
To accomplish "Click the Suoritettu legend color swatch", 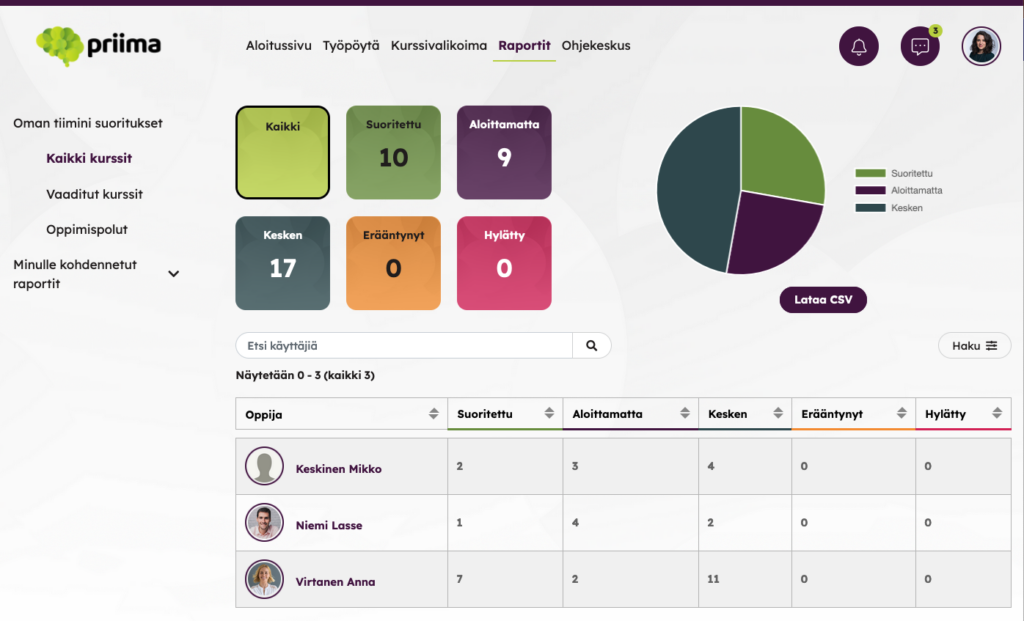I will (x=870, y=173).
